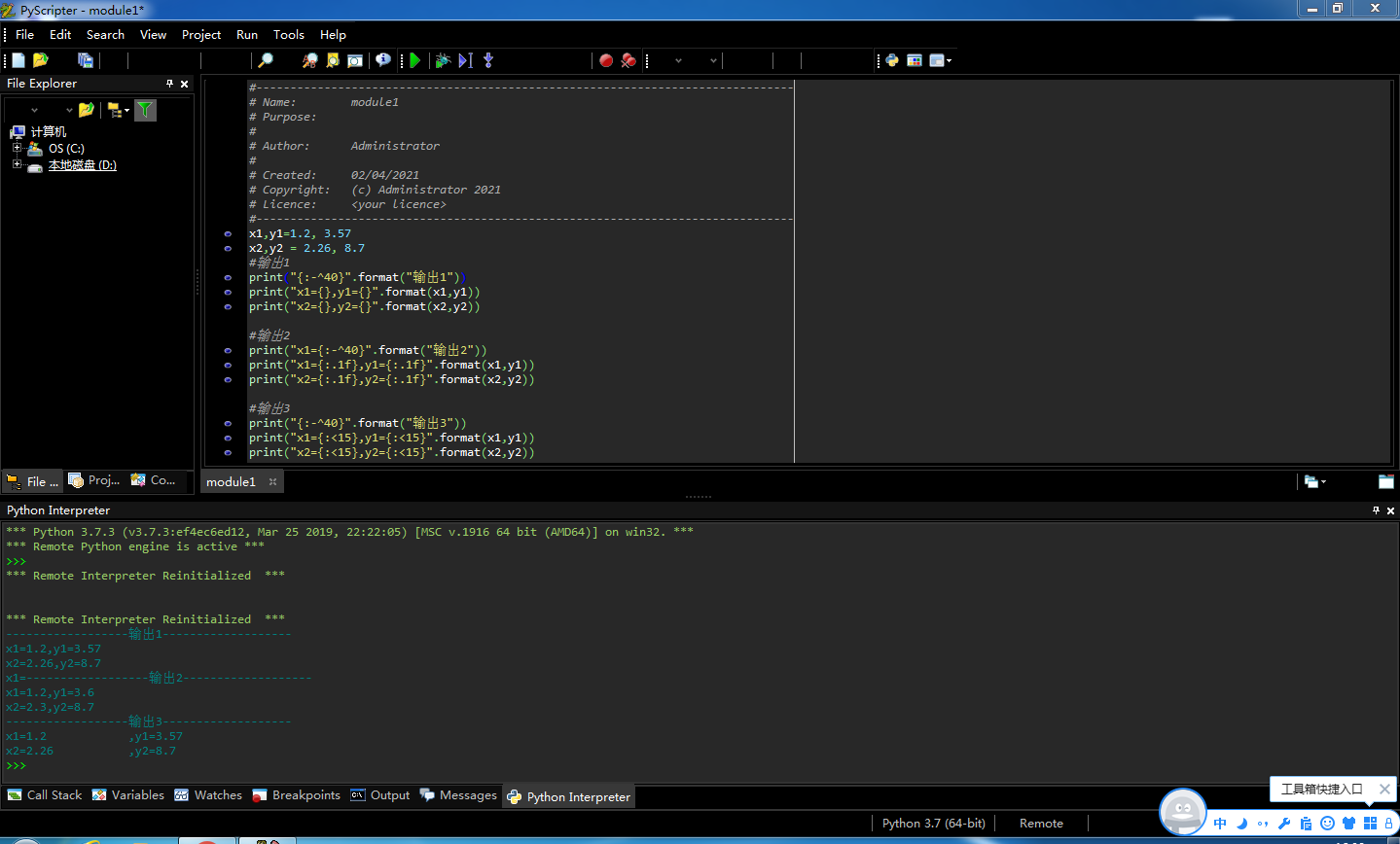Open the Search menu
Image resolution: width=1400 pixels, height=844 pixels.
(105, 34)
